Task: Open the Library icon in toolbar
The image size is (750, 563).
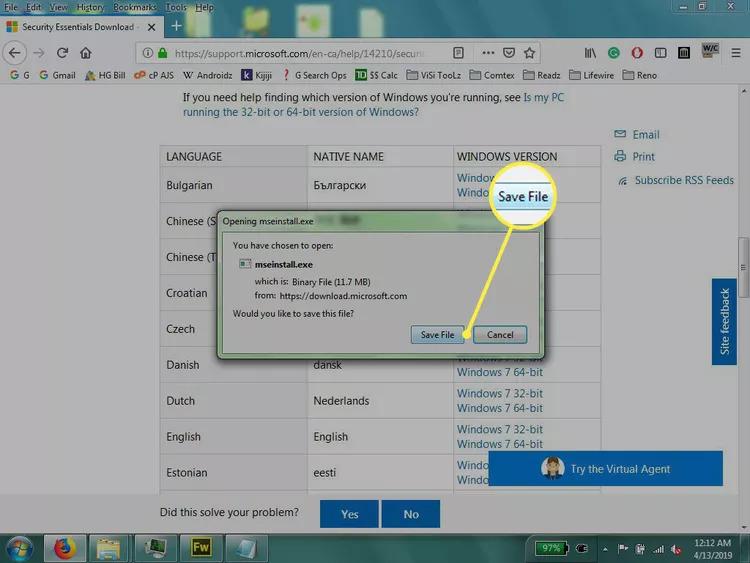Action: 590,53
